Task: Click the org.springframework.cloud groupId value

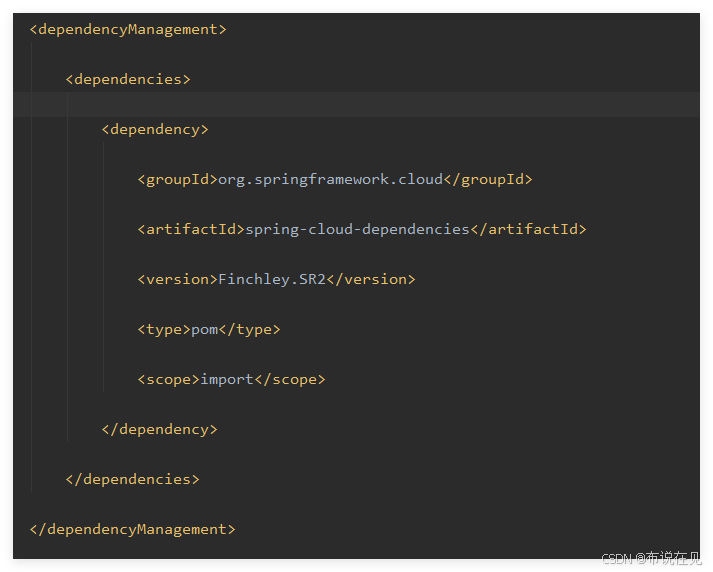Action: coord(330,180)
